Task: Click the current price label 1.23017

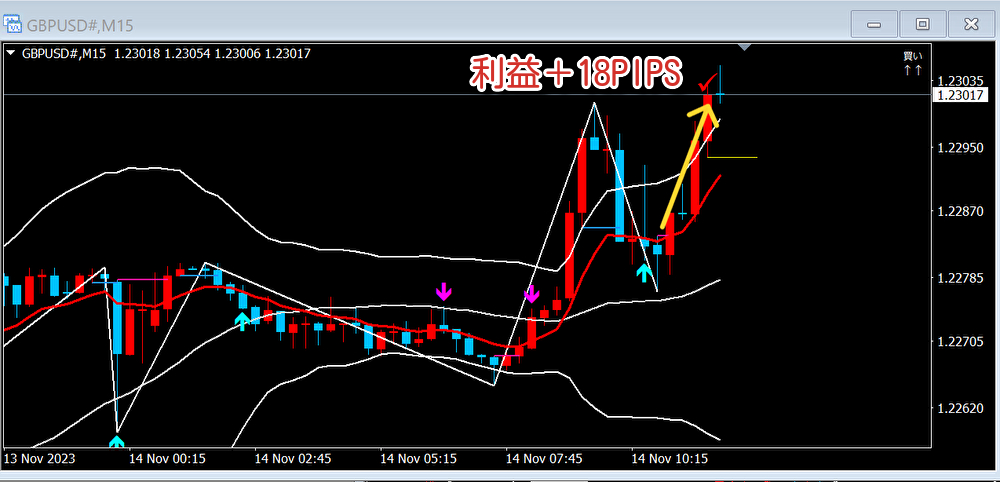Action: click(x=960, y=96)
